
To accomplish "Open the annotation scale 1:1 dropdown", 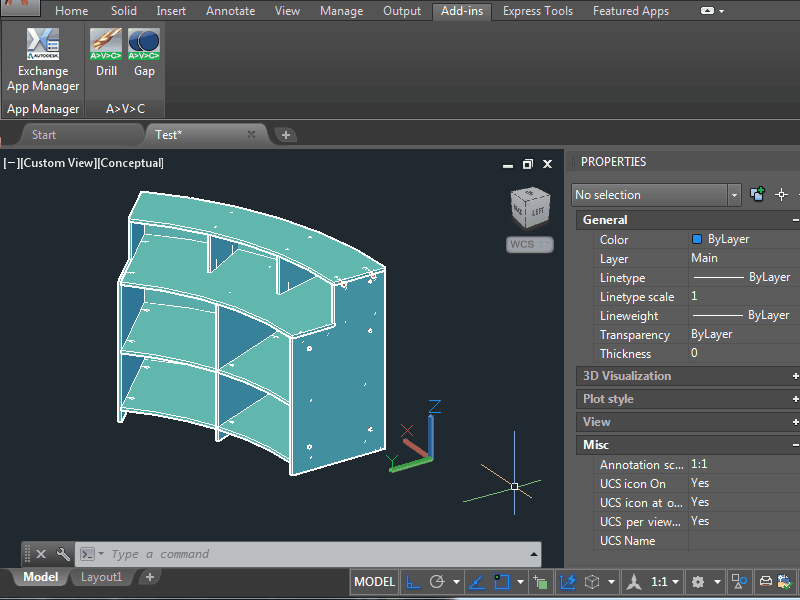I will (x=665, y=581).
